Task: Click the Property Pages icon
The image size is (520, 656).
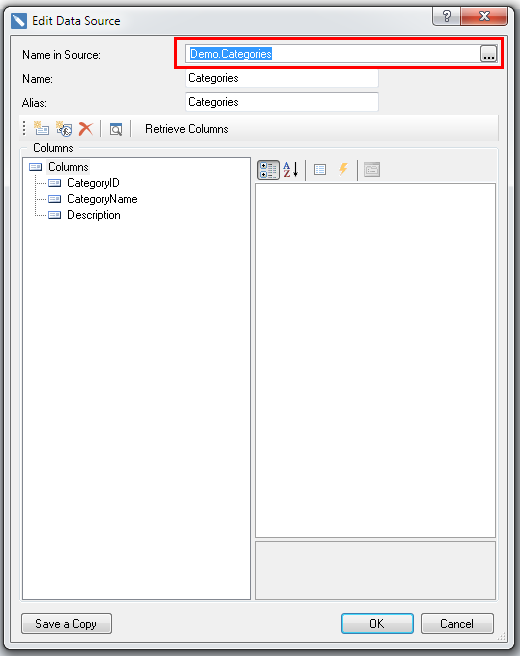Action: [x=372, y=170]
